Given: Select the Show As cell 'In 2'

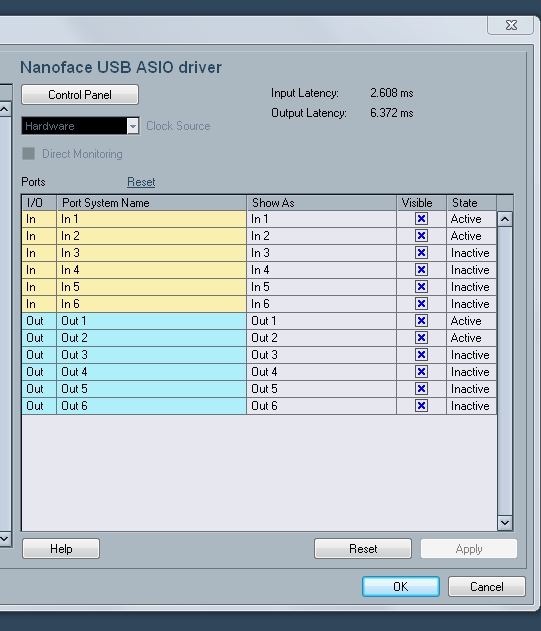Looking at the screenshot, I should [x=321, y=236].
